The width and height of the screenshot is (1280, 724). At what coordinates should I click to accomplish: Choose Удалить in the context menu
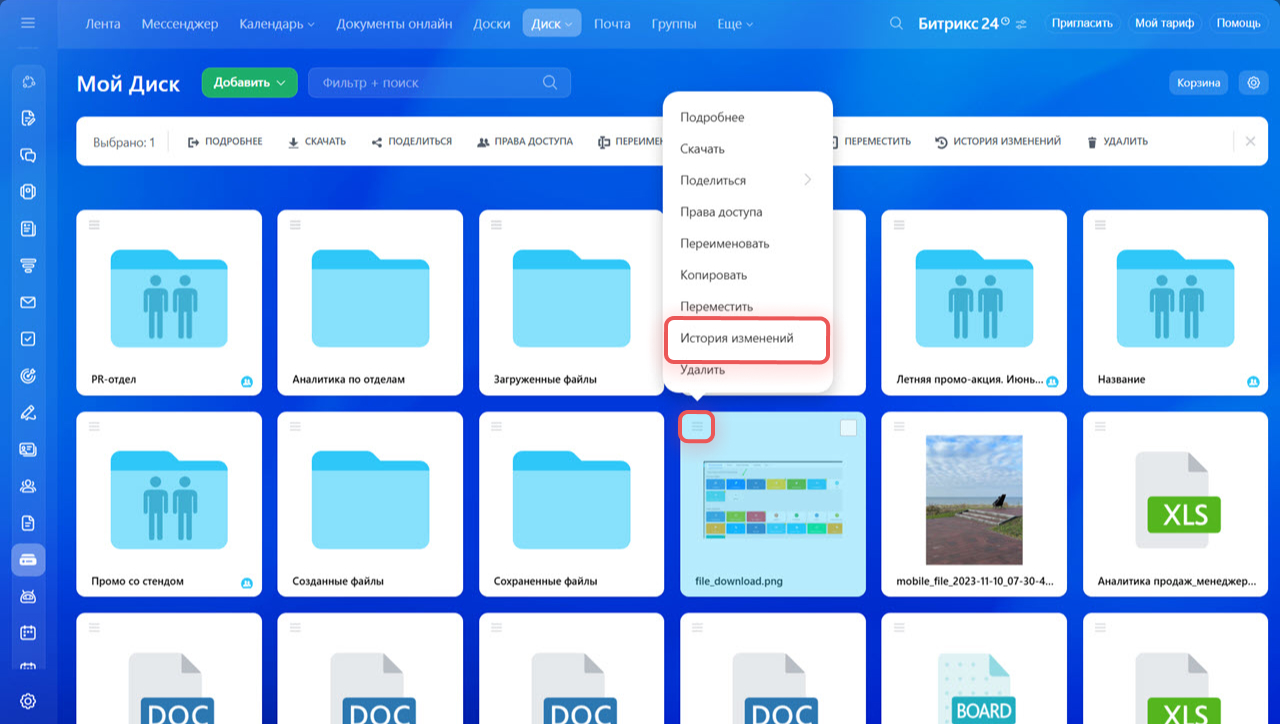click(747, 370)
